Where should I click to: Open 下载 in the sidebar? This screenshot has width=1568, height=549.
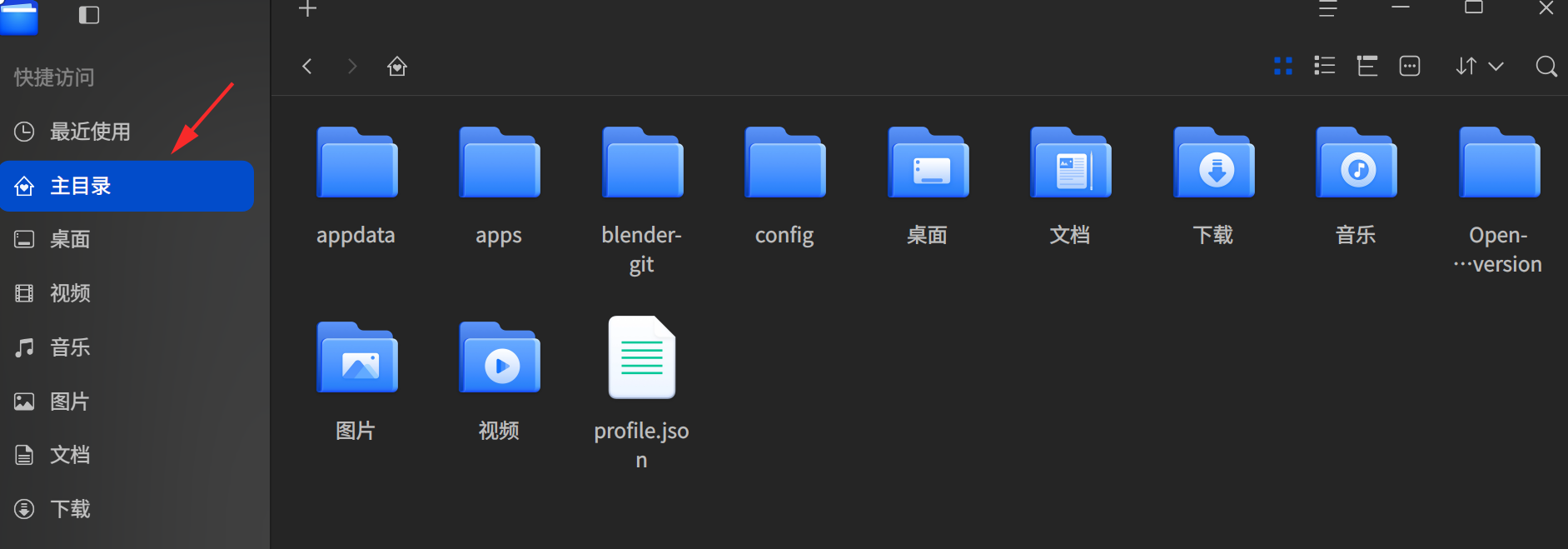(127, 509)
